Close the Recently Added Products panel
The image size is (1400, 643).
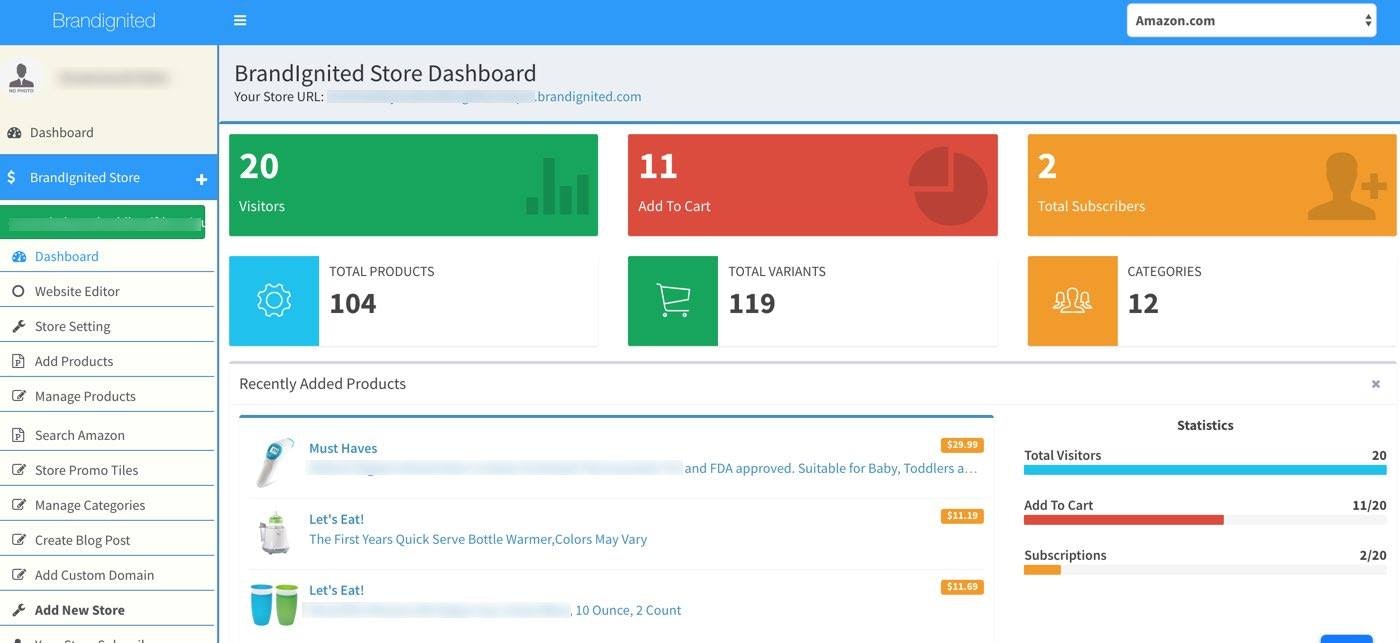click(1376, 384)
